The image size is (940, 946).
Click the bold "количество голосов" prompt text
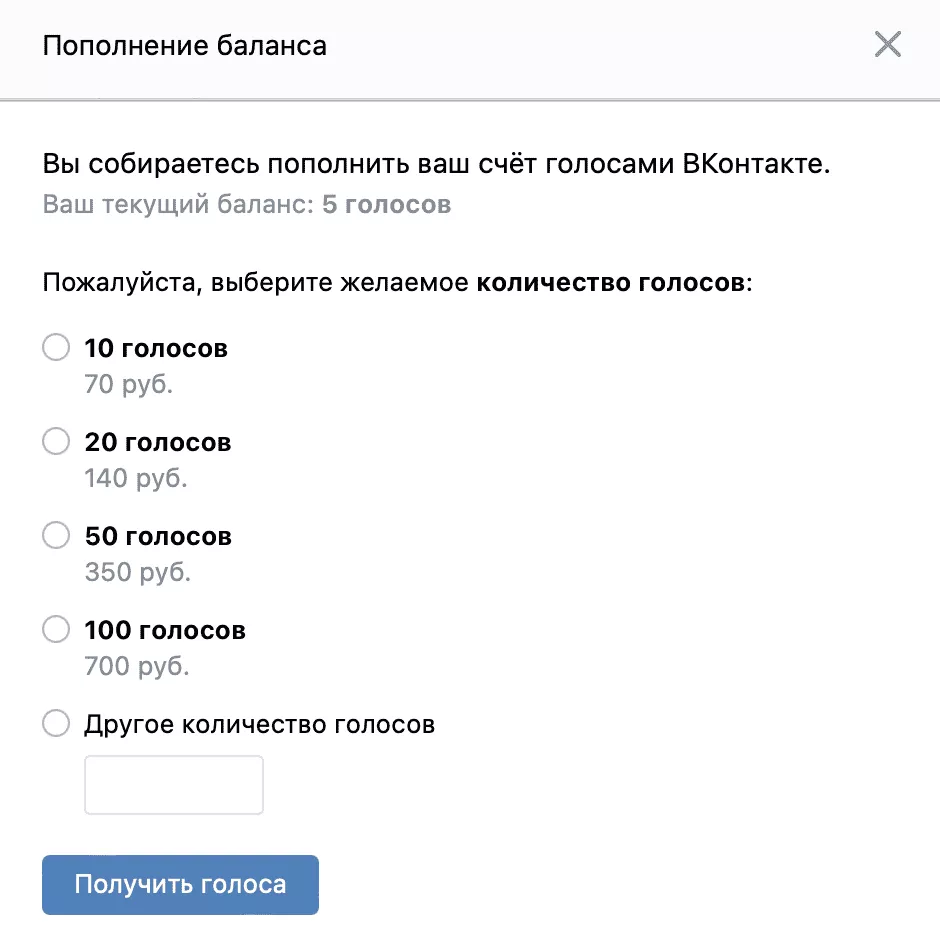[611, 283]
